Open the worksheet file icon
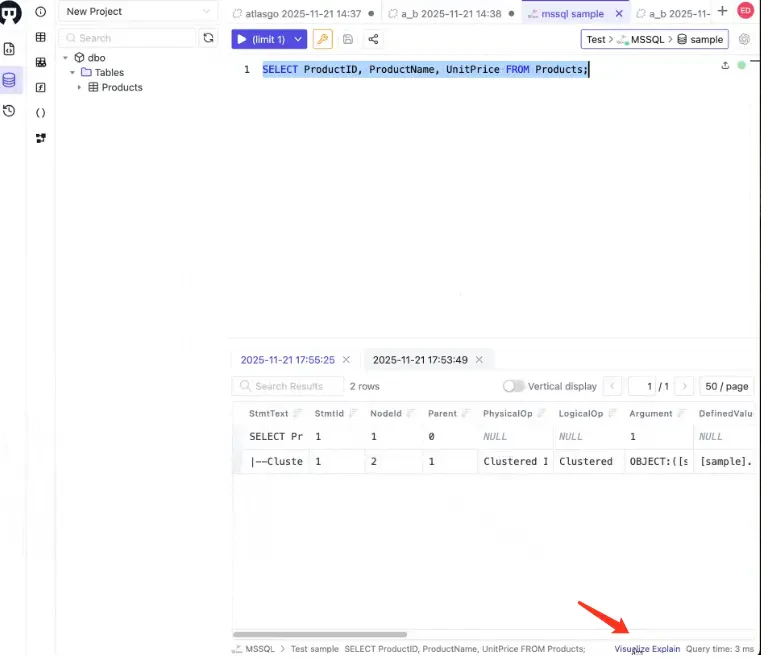 coord(9,49)
